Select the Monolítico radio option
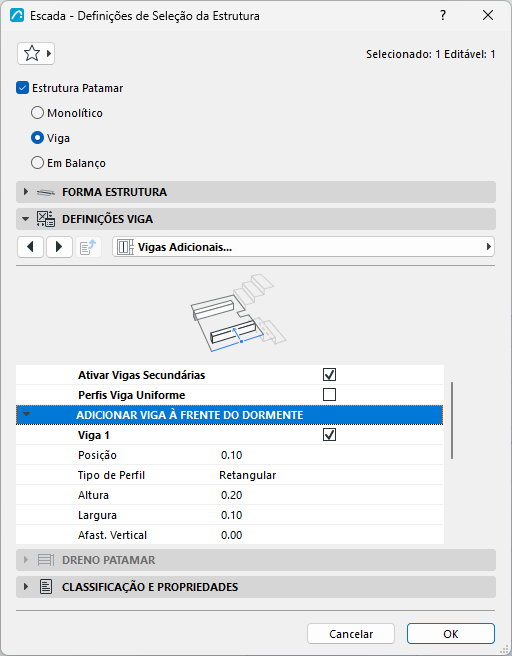 [x=37, y=113]
